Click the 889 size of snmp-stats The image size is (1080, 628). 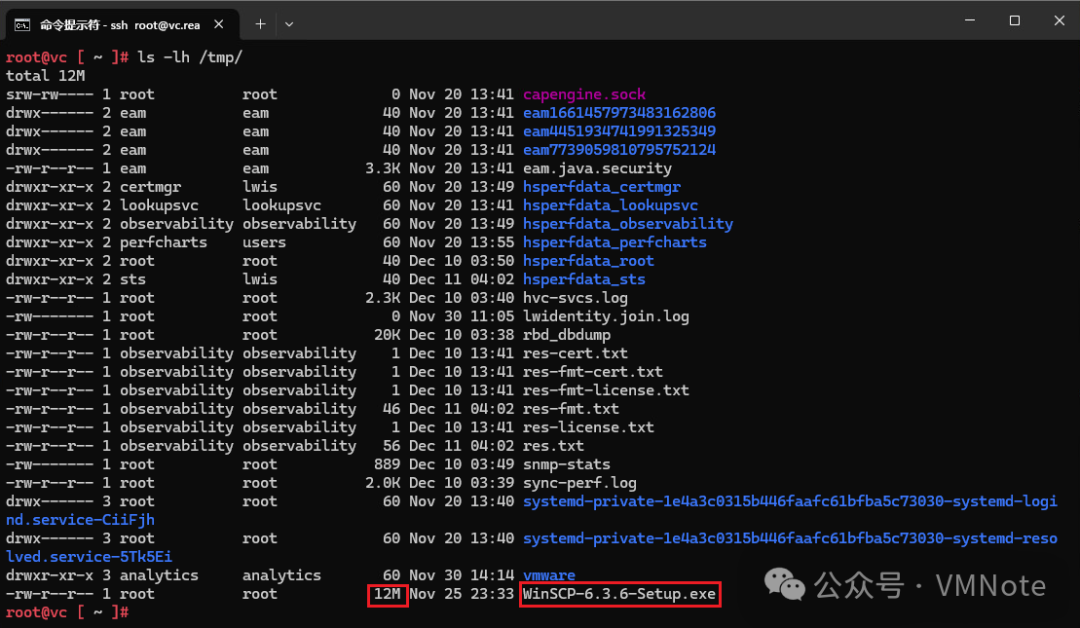[388, 465]
